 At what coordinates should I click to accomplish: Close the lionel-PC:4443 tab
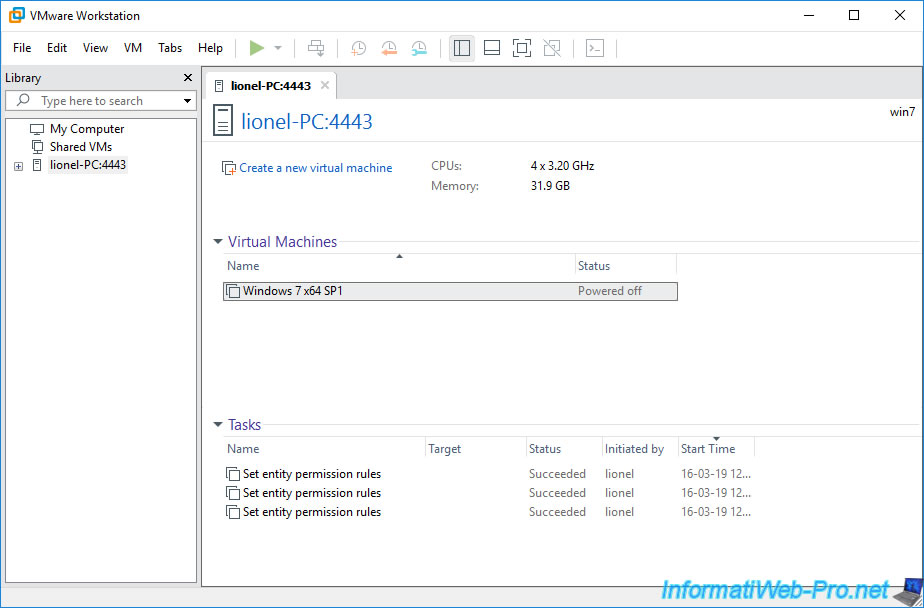click(x=325, y=85)
